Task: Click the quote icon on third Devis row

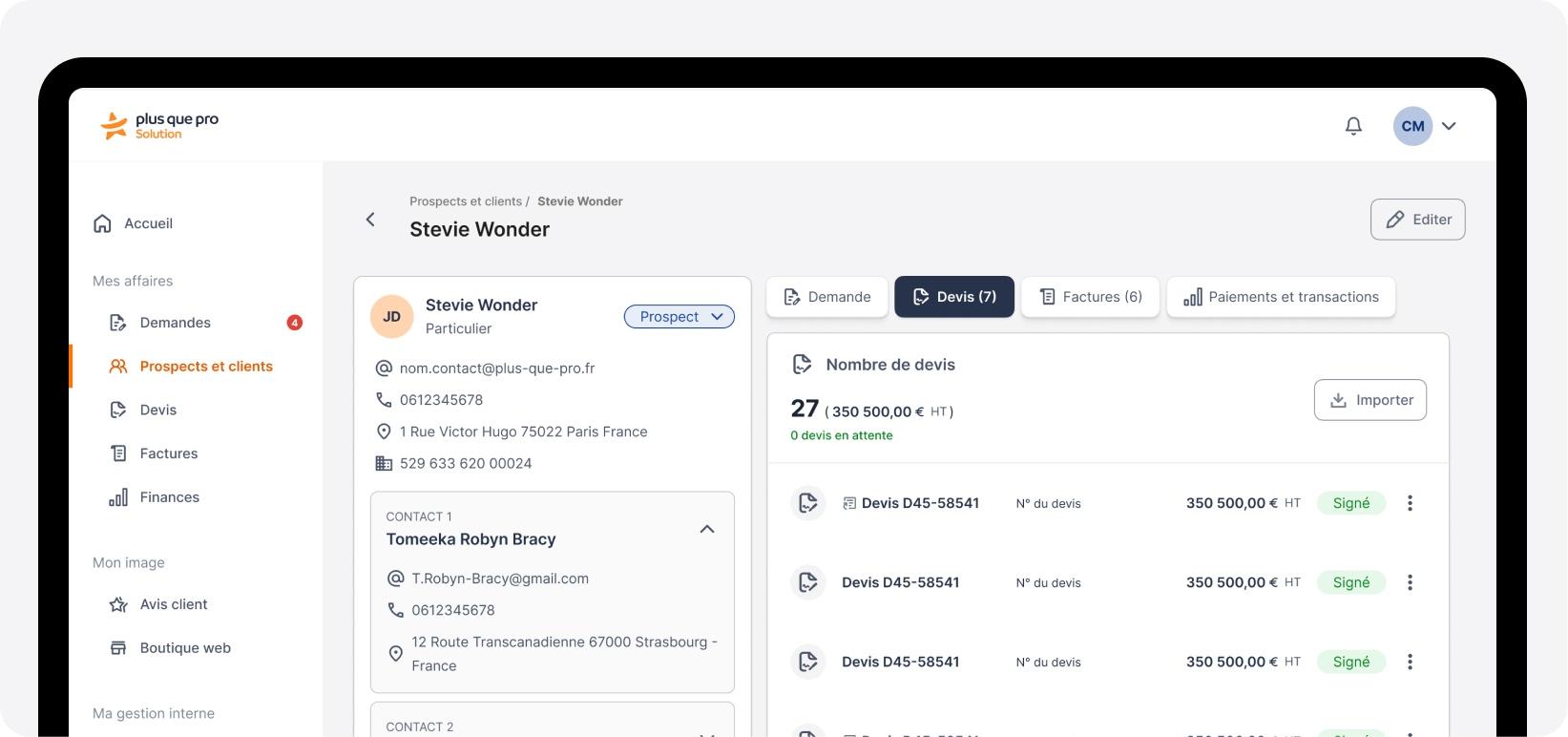Action: pyautogui.click(x=808, y=662)
